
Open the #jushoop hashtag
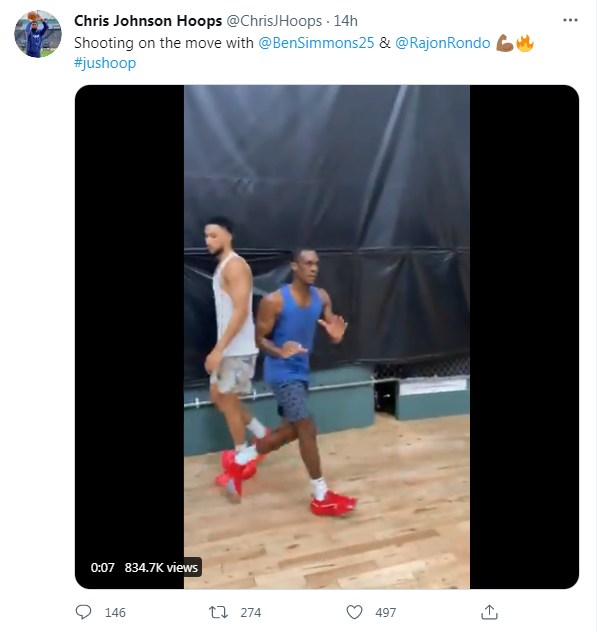[105, 63]
